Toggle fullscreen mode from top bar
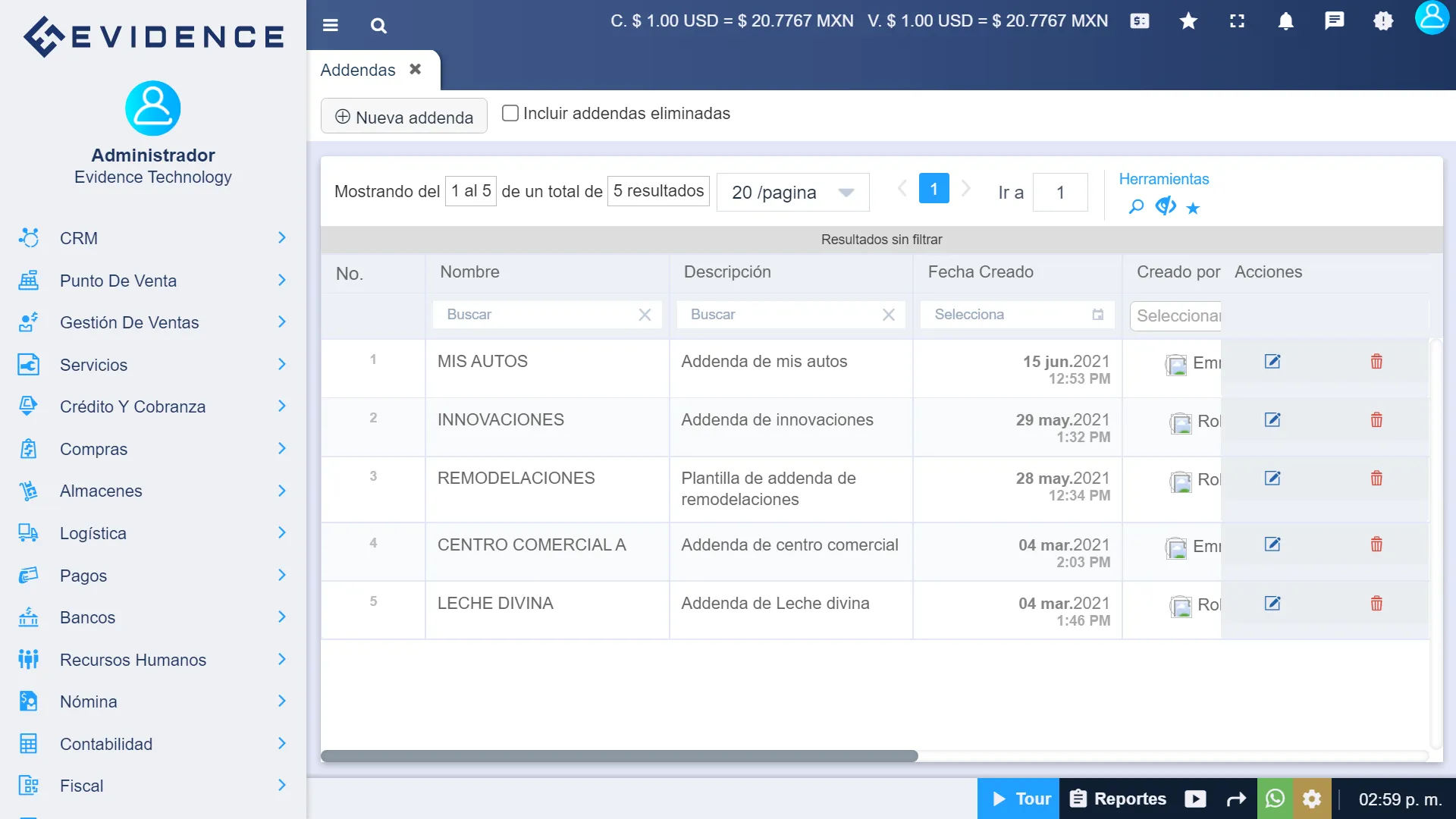The width and height of the screenshot is (1456, 819). [x=1236, y=21]
